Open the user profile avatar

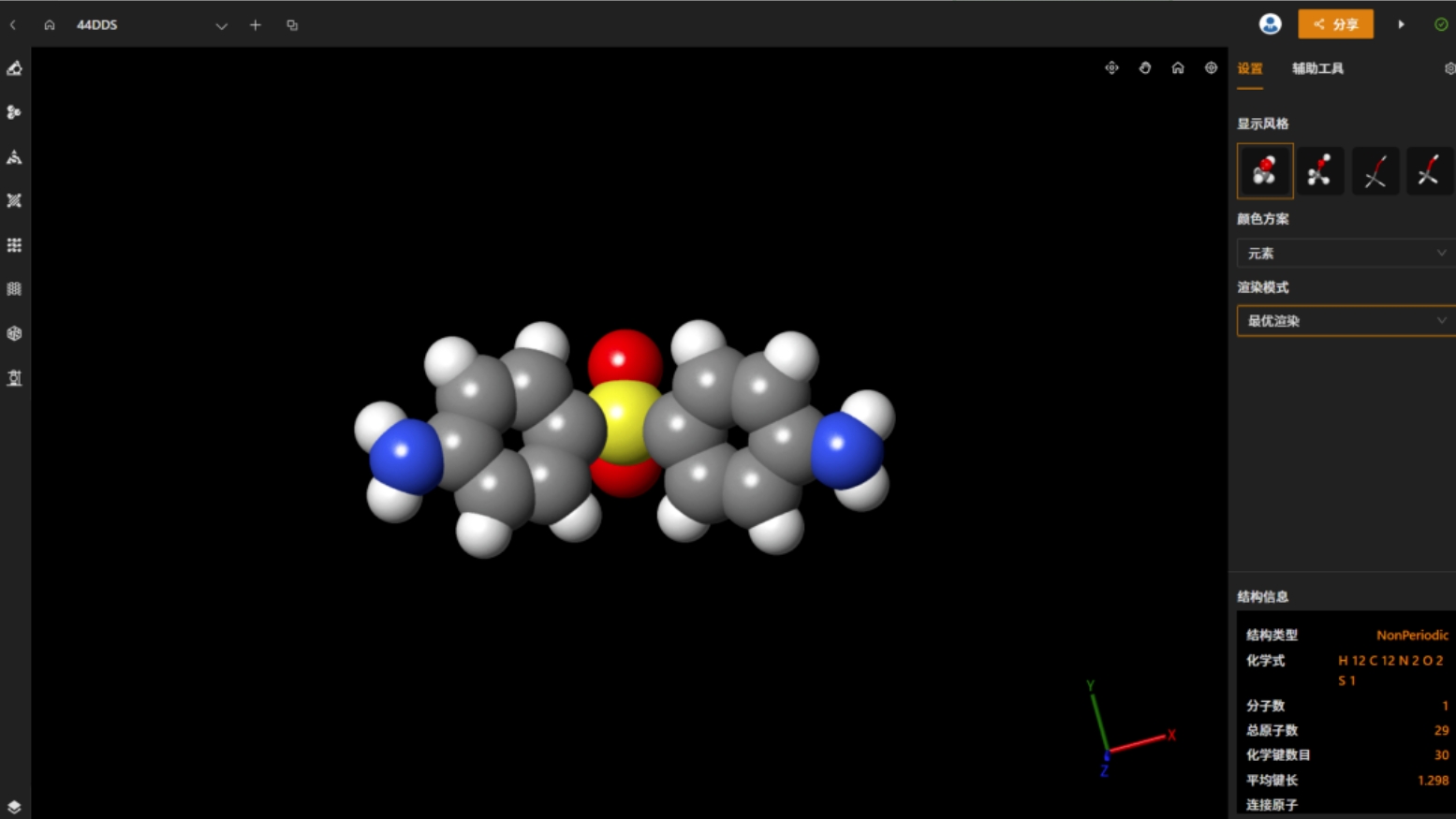1270,24
